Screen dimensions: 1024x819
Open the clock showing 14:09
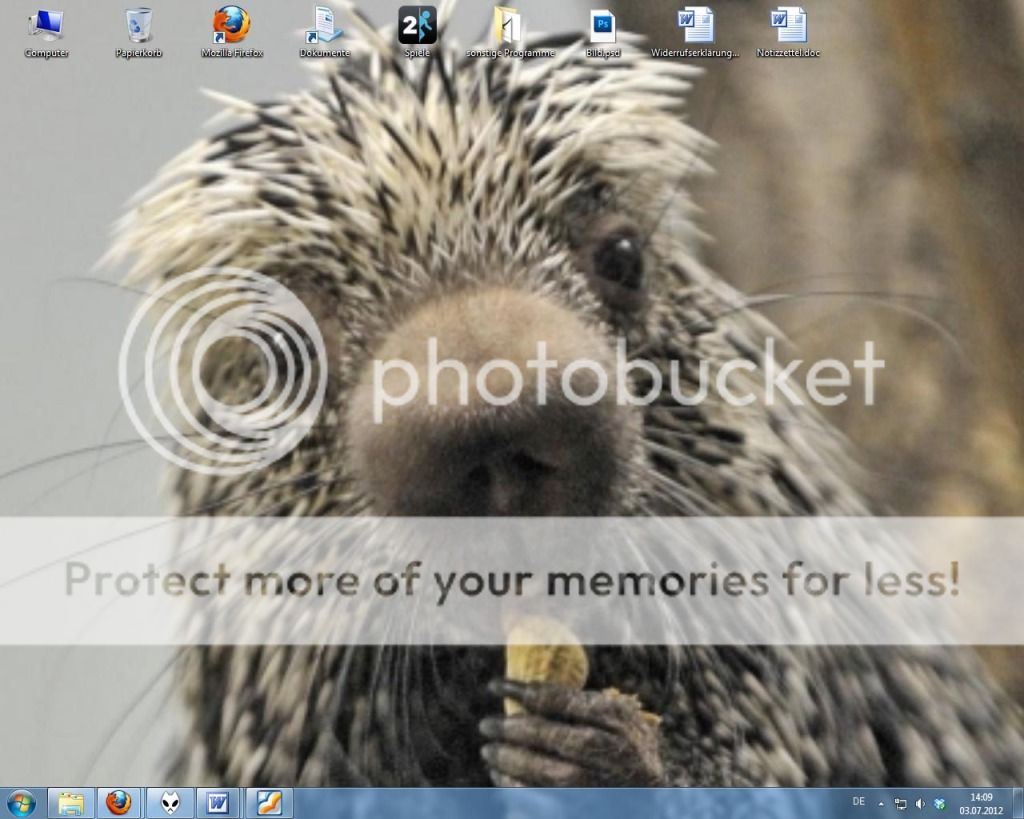click(x=981, y=803)
